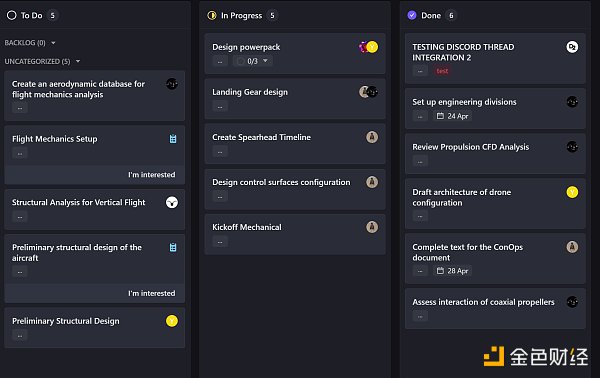Click the red test tag label

(442, 71)
